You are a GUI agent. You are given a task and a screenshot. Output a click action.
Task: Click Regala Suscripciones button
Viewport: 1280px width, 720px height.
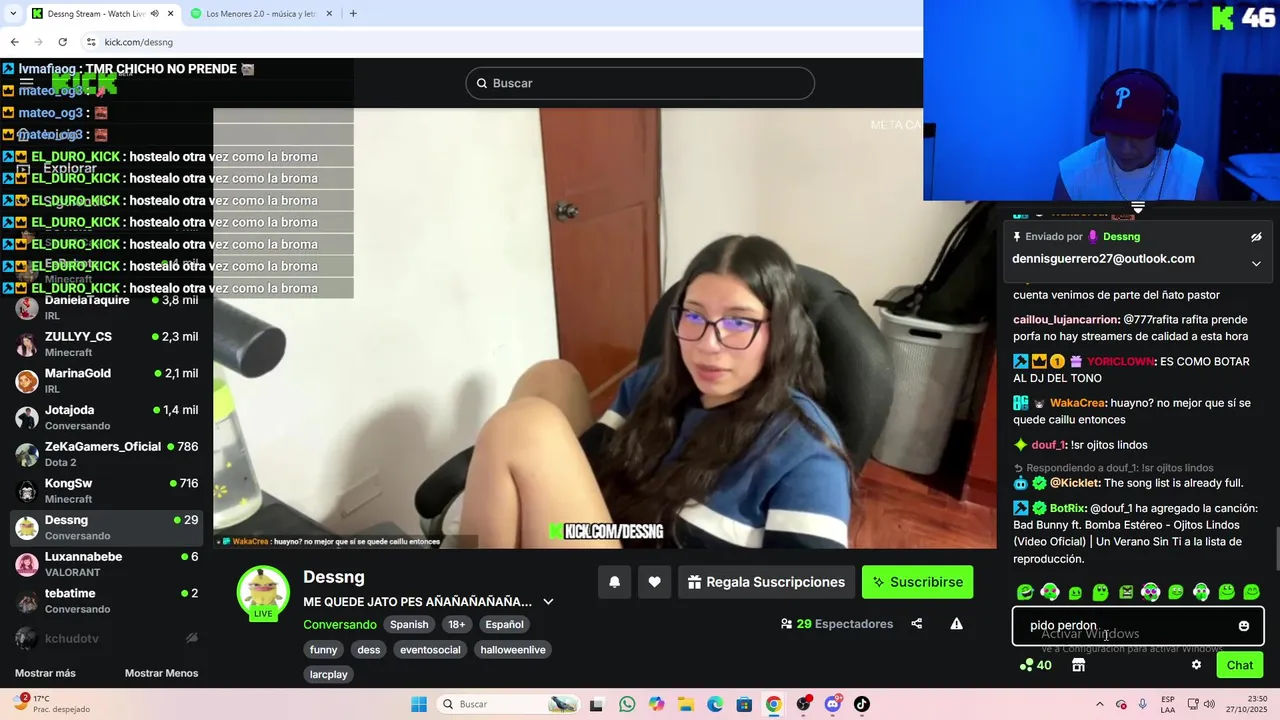(766, 582)
